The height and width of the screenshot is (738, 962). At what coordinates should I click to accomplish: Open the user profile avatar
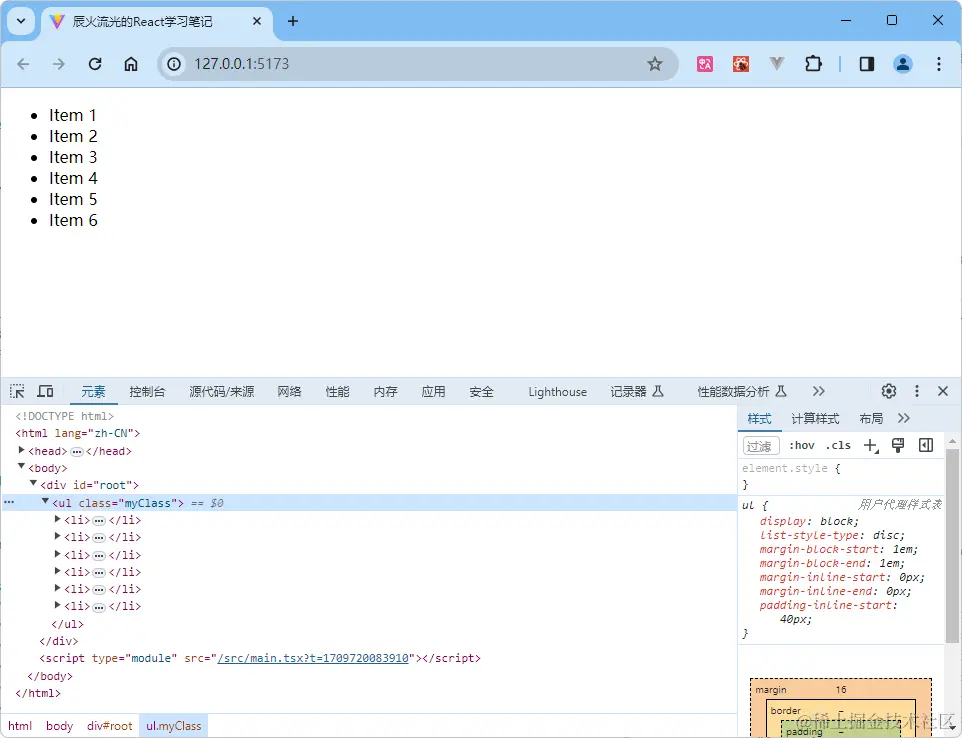(902, 64)
